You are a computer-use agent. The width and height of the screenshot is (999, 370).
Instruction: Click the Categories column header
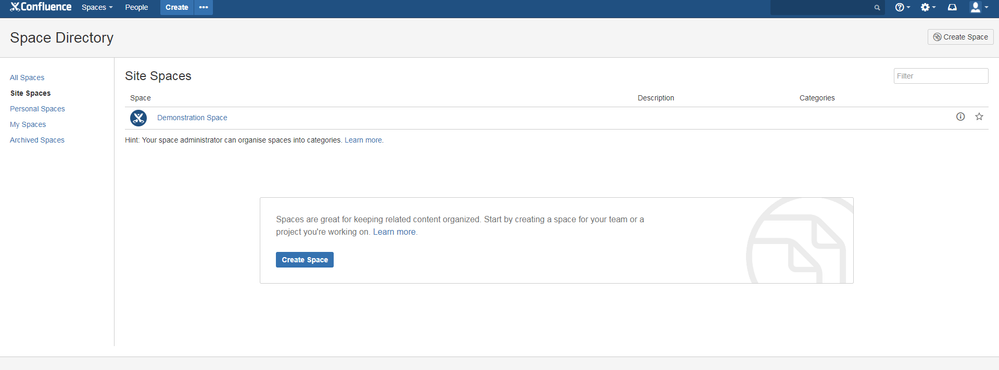[x=817, y=98]
